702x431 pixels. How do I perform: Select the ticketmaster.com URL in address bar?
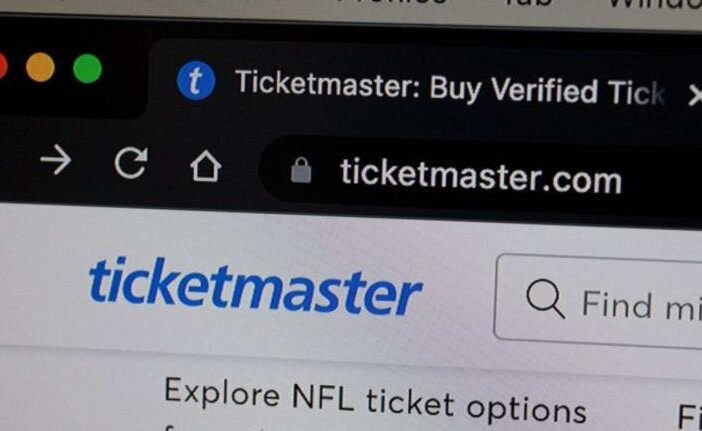tap(481, 177)
